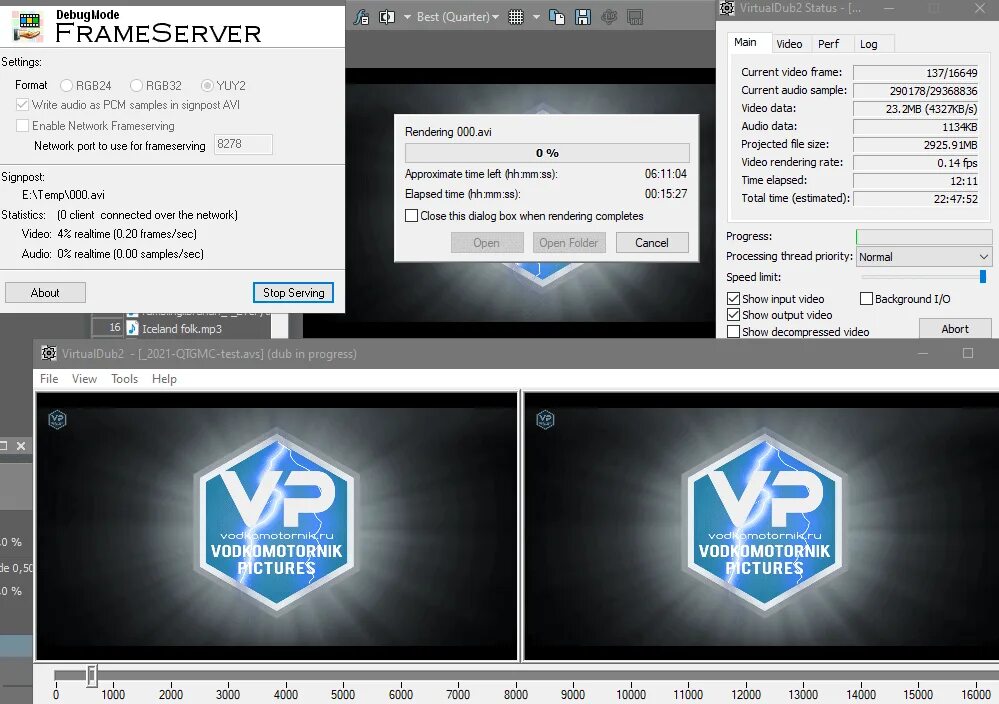Click the 8000 mark on VirtualDub2 timeline
This screenshot has height=704, width=999.
point(515,694)
